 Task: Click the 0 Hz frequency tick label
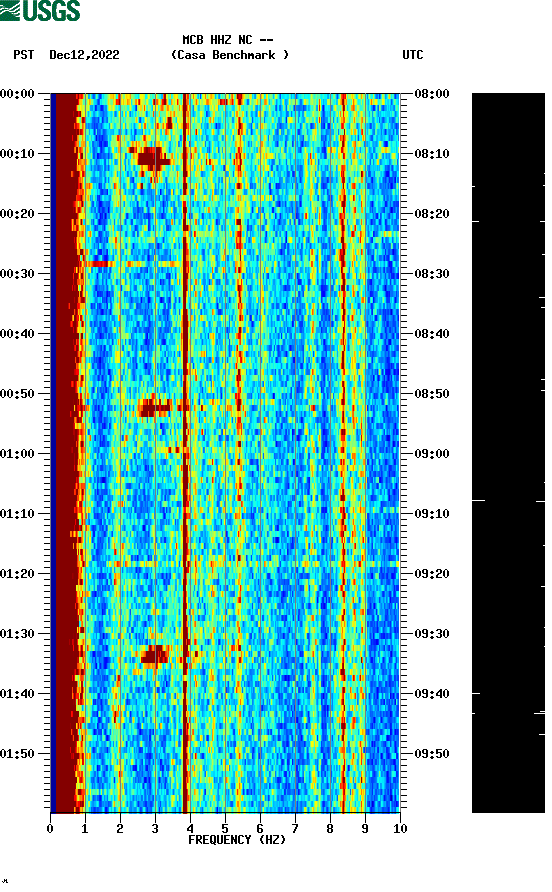pos(50,828)
